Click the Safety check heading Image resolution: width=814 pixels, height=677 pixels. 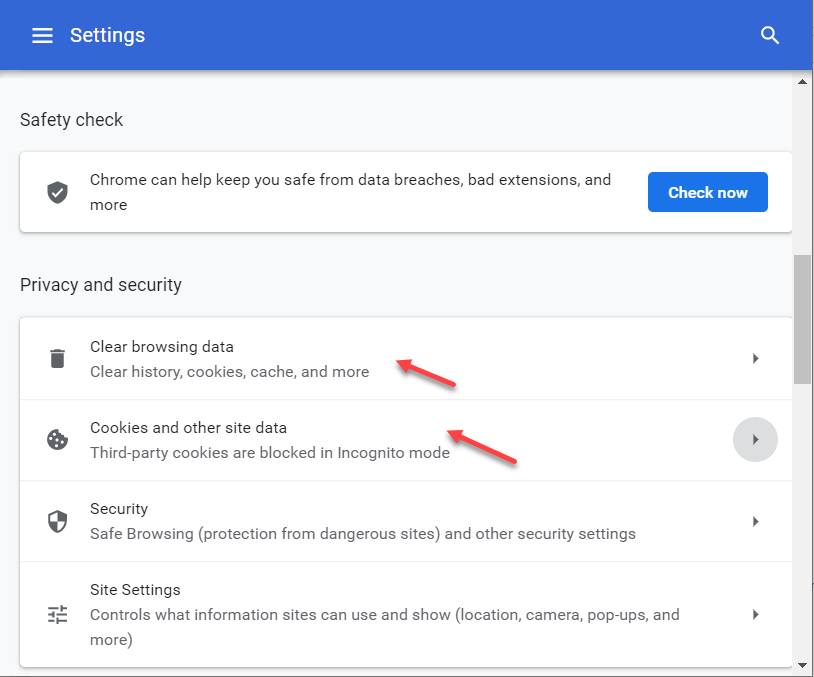[x=71, y=120]
